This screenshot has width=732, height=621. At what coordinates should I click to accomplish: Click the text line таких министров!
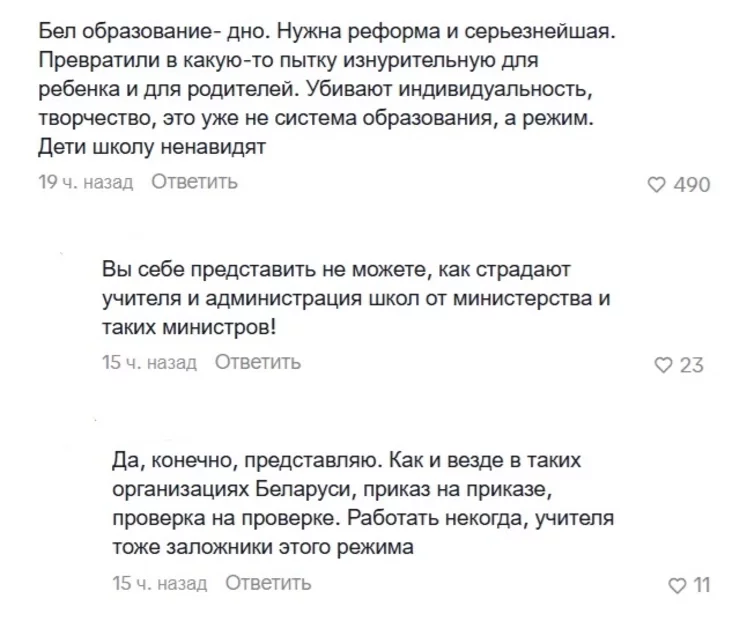coord(189,327)
